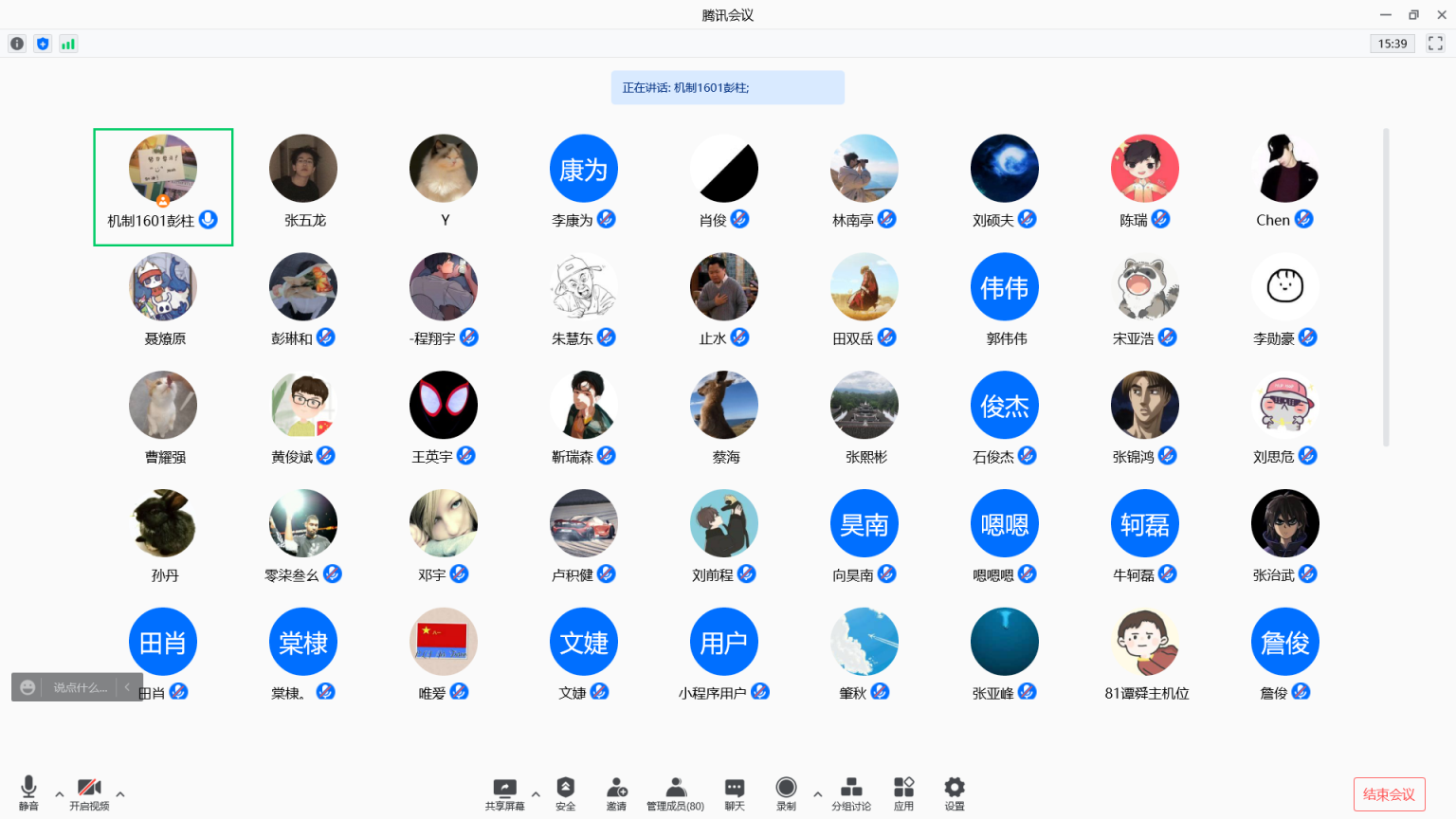Open the meeting info icon
Screen dimensions: 1456x819
pos(17,44)
